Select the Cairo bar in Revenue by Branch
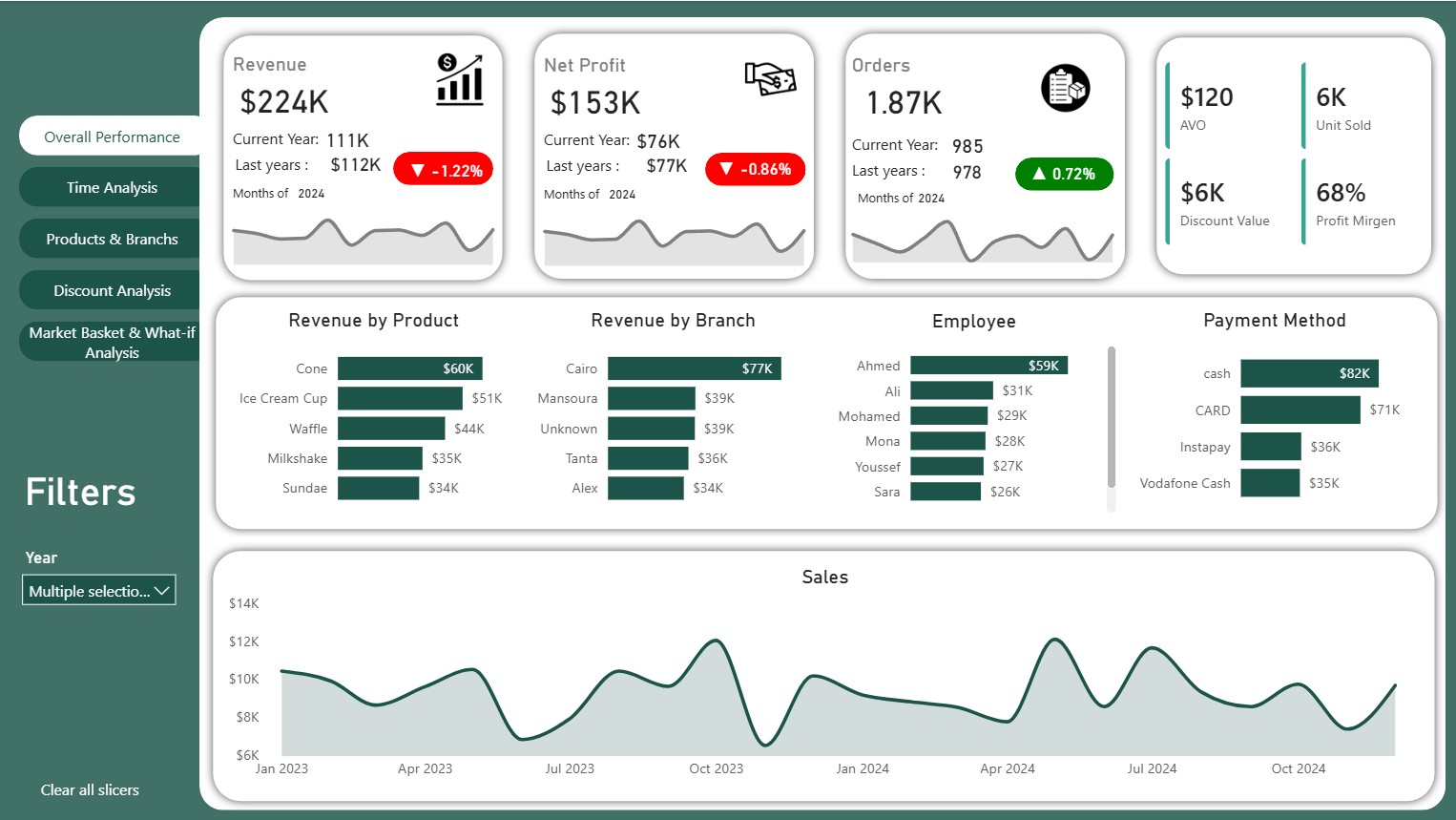 (694, 368)
